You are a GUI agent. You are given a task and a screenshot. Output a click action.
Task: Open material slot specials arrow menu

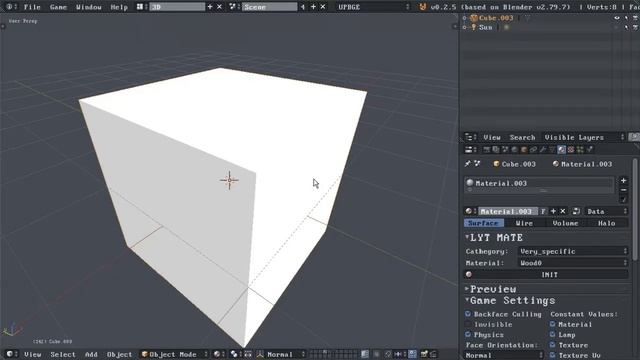click(623, 199)
